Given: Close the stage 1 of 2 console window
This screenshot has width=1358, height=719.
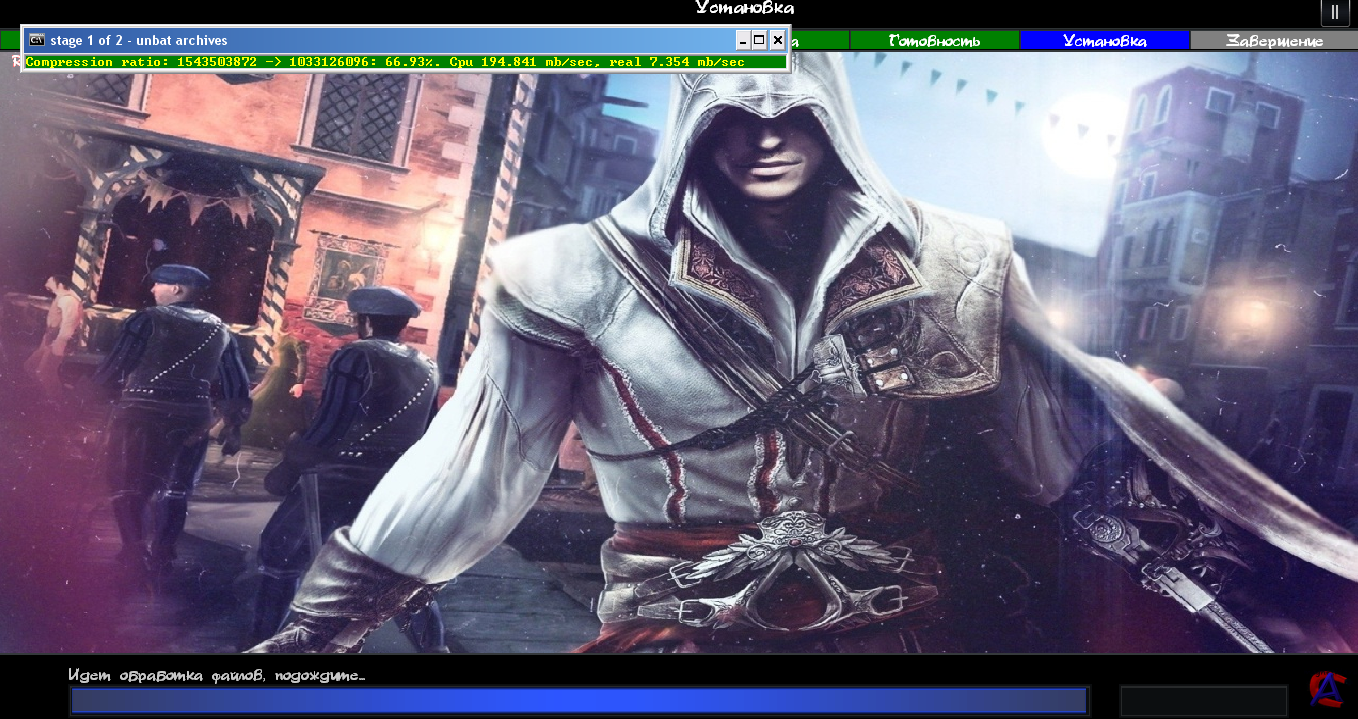Looking at the screenshot, I should coord(777,41).
